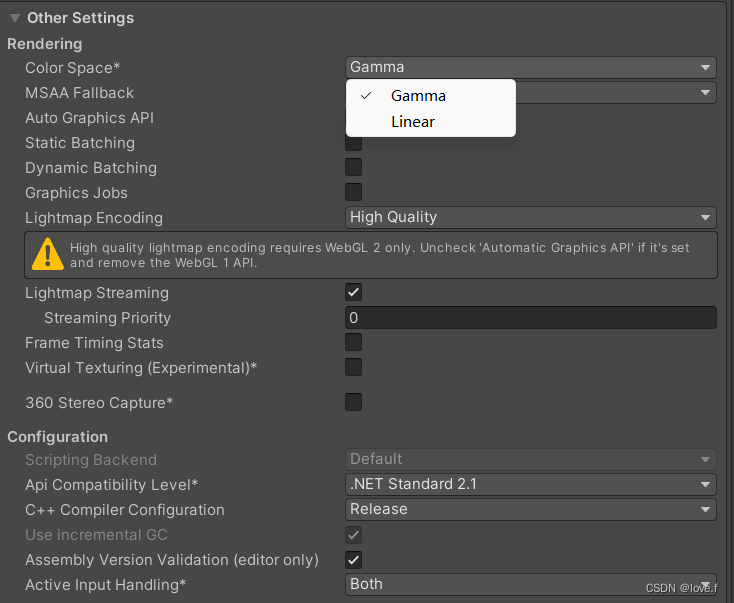Click the Active Input Handling* label
Viewport: 734px width, 603px height.
(x=106, y=585)
